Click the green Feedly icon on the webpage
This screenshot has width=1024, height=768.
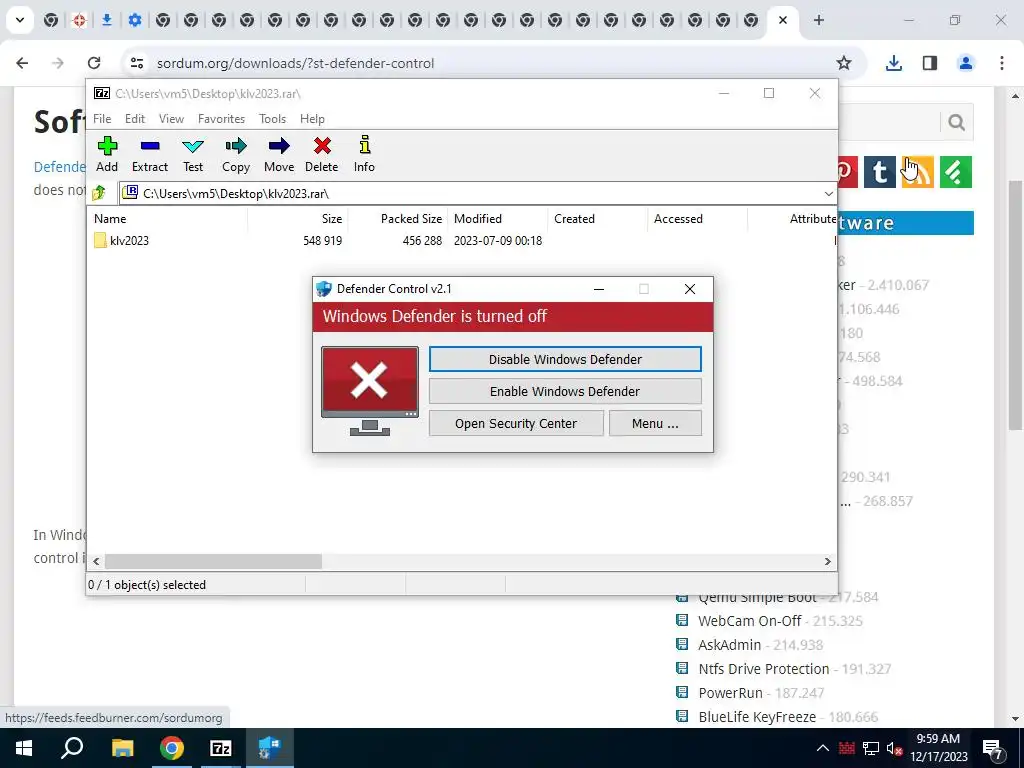[x=955, y=172]
